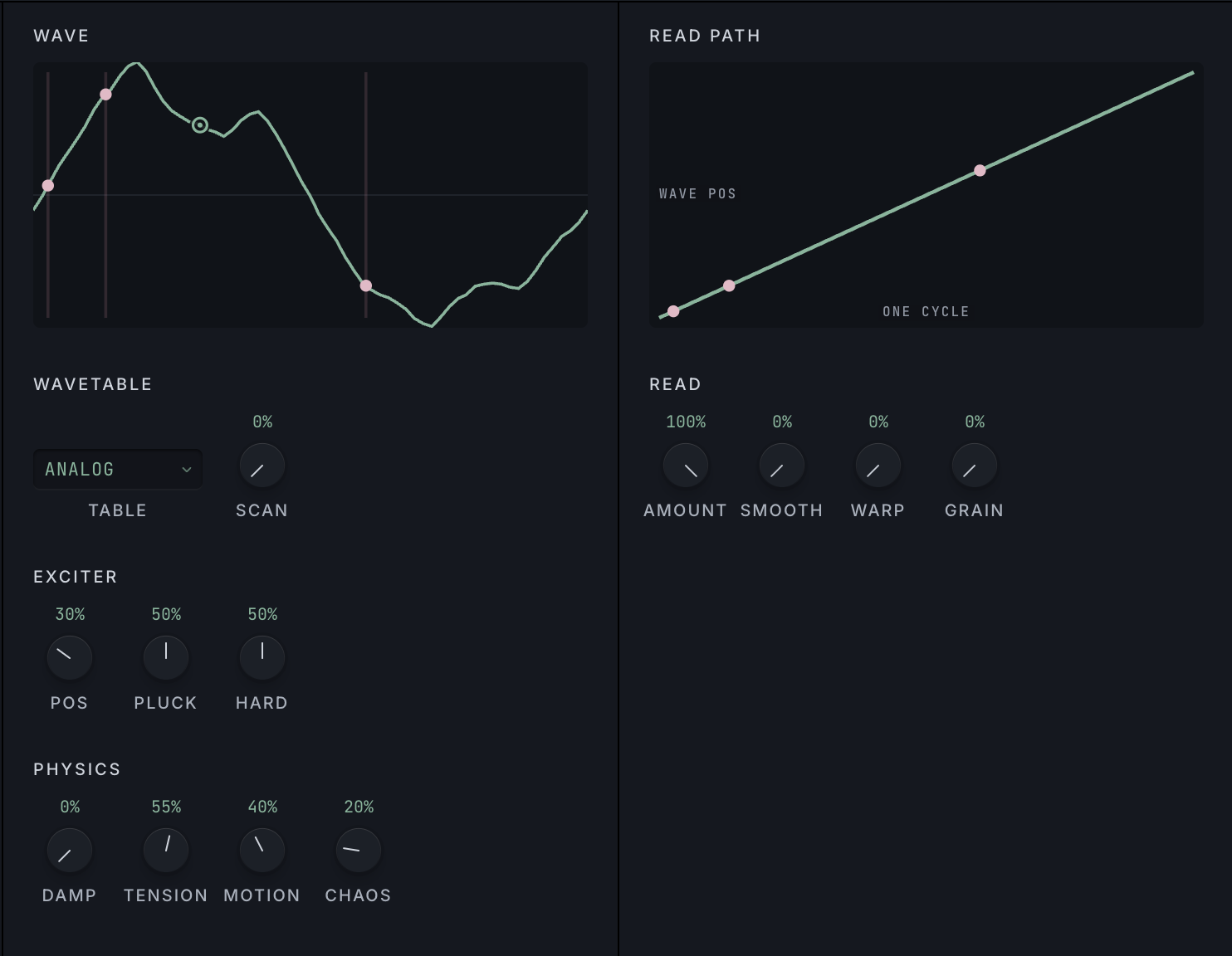The image size is (1232, 956).
Task: Select the SMOOTH knob
Action: pos(782,466)
